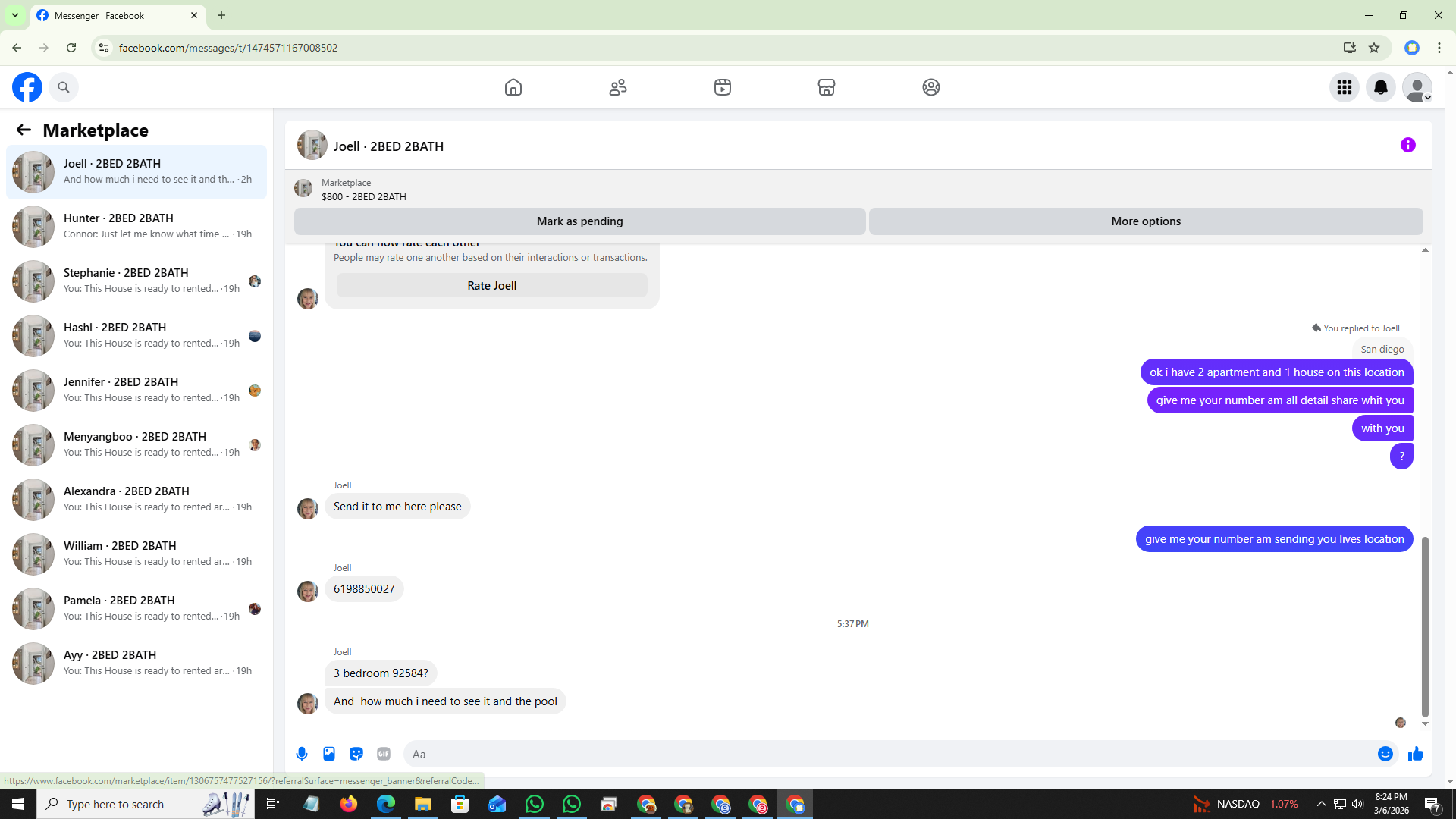Go to Facebook Home tab

click(x=513, y=87)
